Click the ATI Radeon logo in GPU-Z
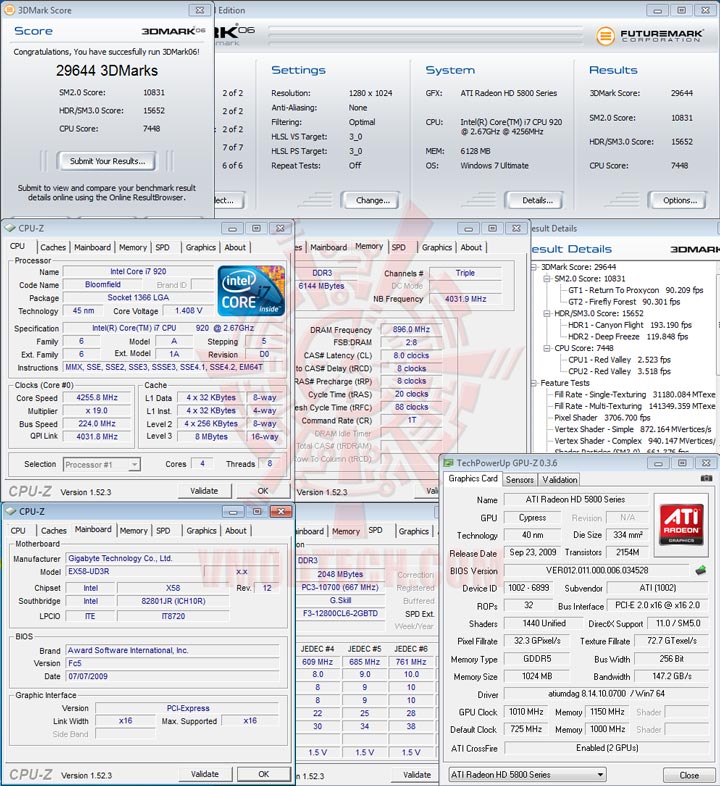Image resolution: width=720 pixels, height=786 pixels. [x=681, y=525]
